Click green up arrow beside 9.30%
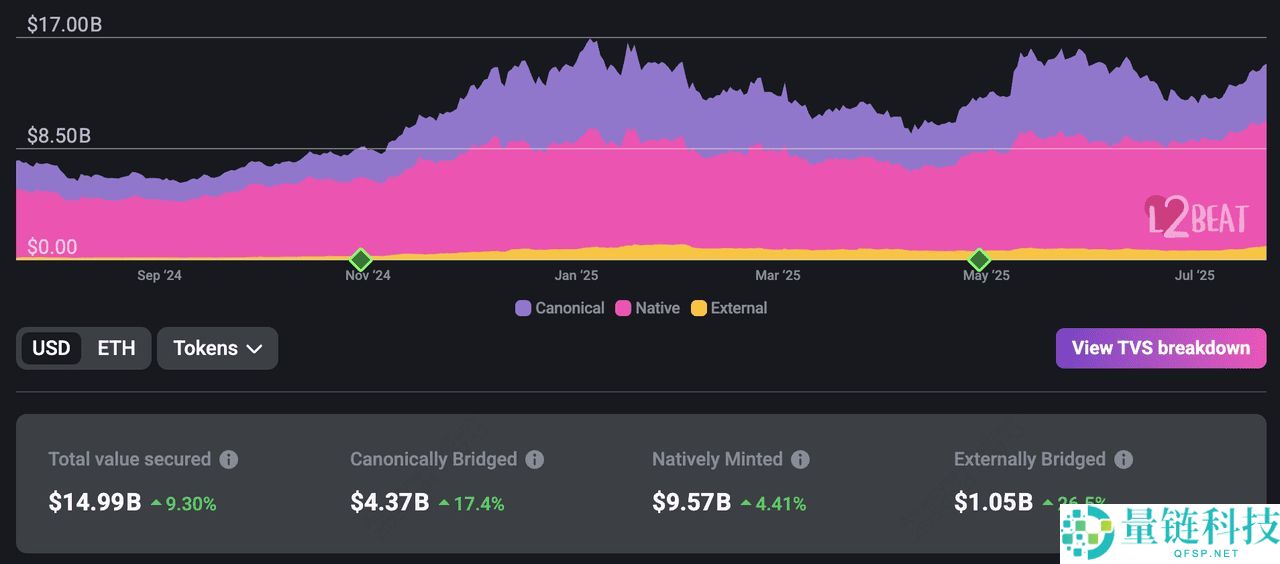 coord(156,503)
